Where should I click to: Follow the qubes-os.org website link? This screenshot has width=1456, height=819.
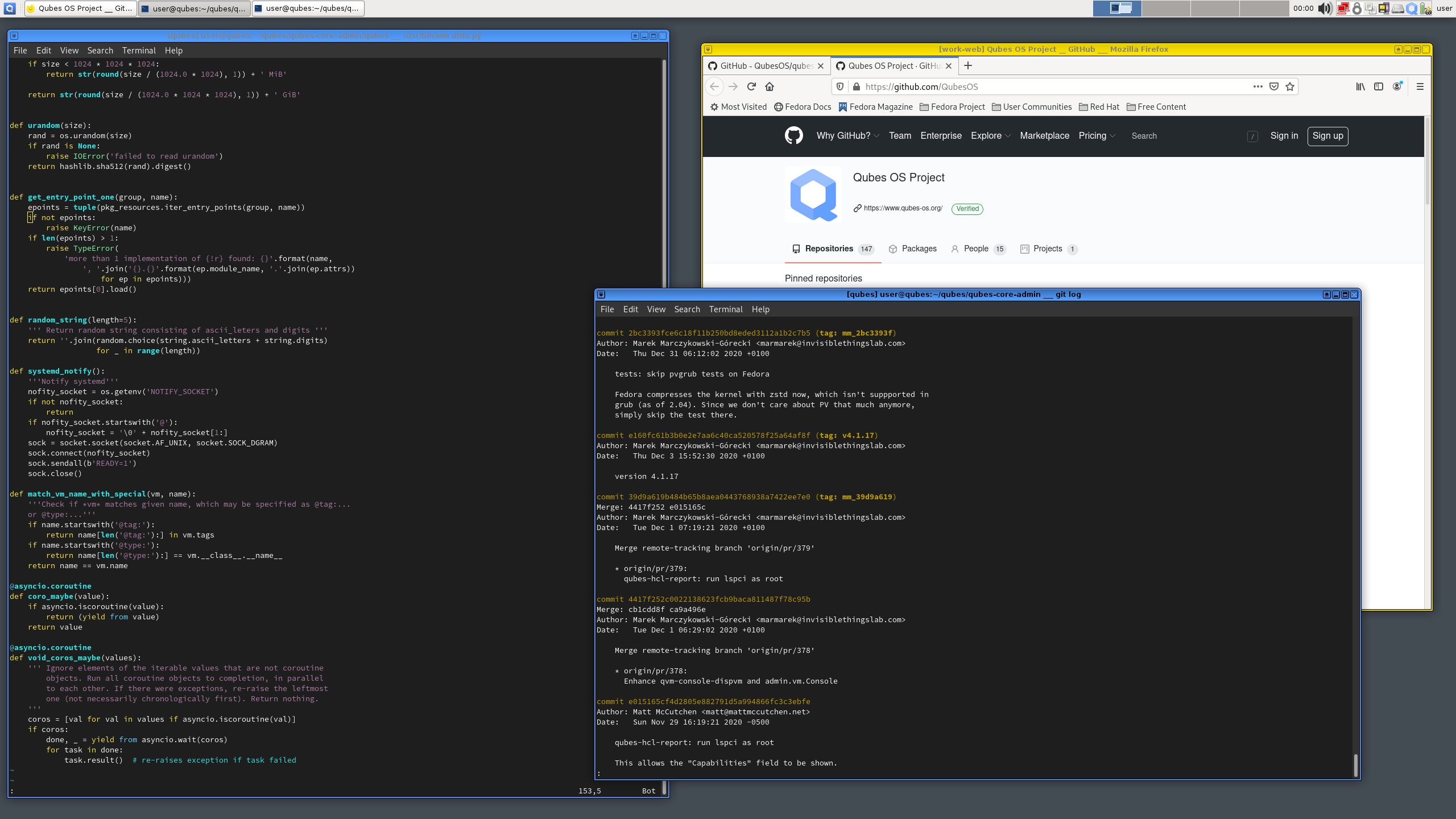pos(902,208)
